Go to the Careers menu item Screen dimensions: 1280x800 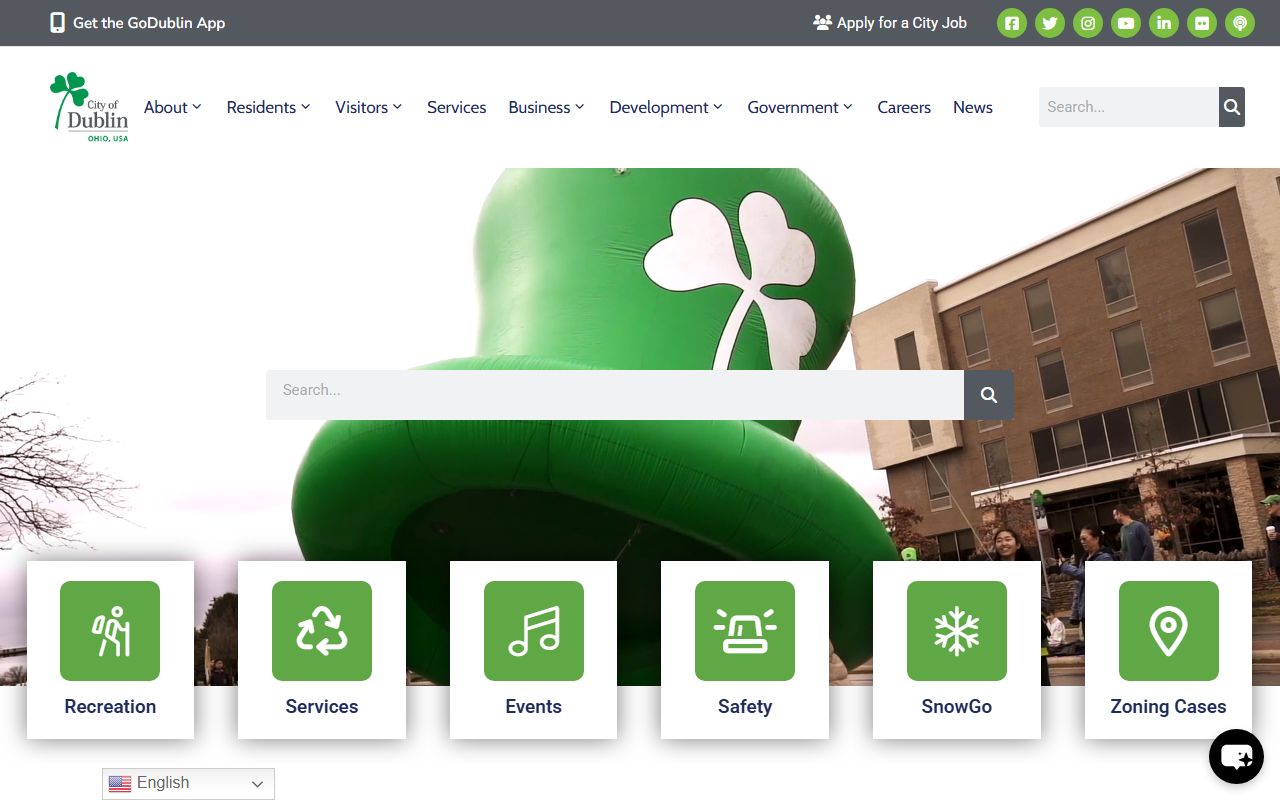click(x=904, y=107)
